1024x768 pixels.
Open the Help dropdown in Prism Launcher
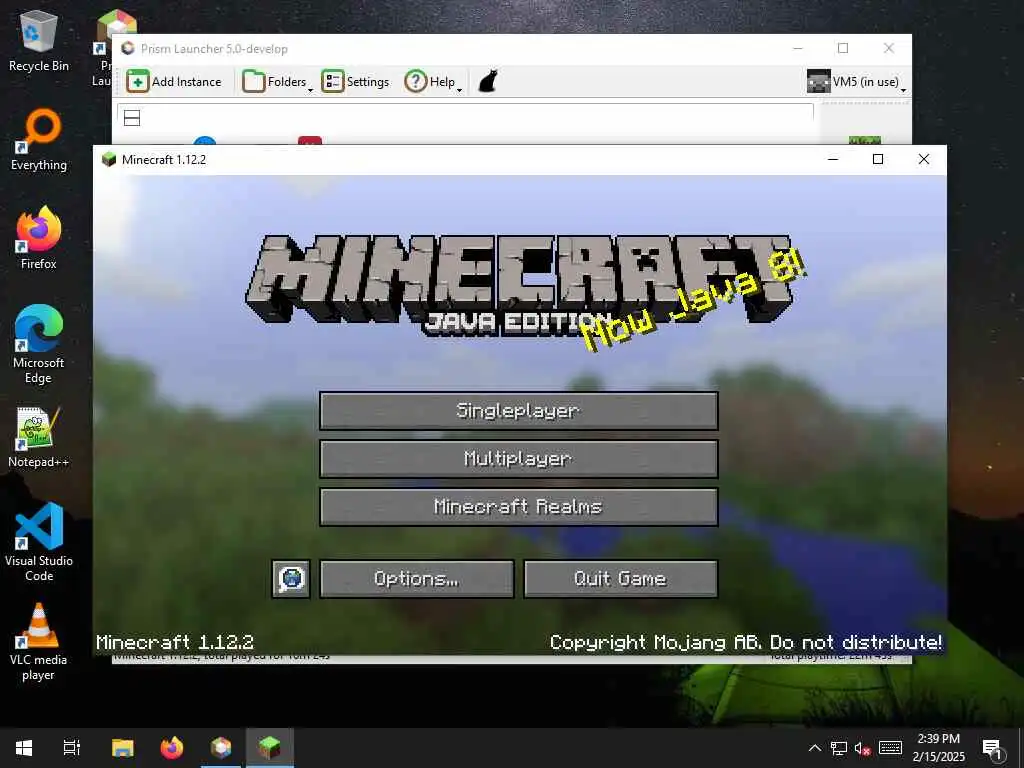click(434, 82)
